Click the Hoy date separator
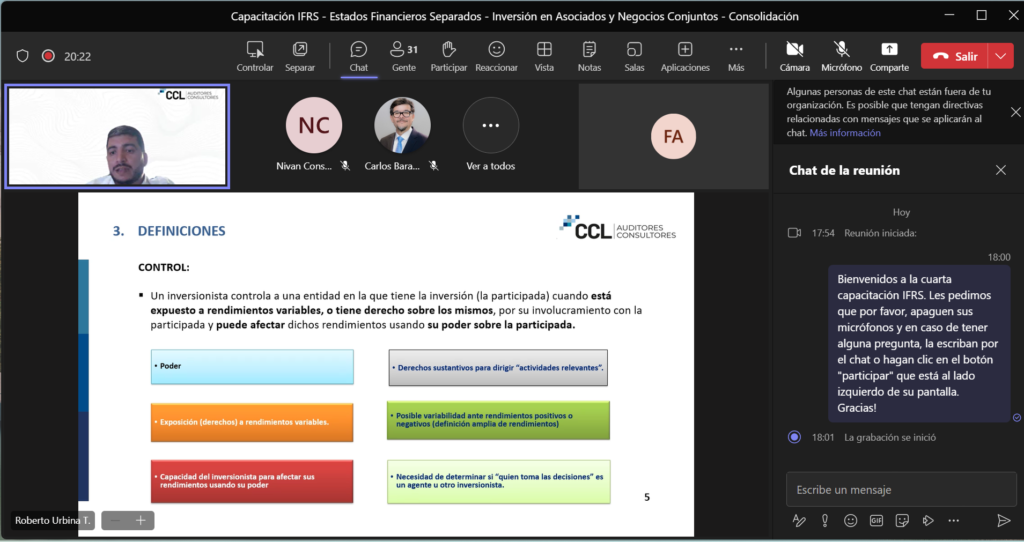 (901, 212)
